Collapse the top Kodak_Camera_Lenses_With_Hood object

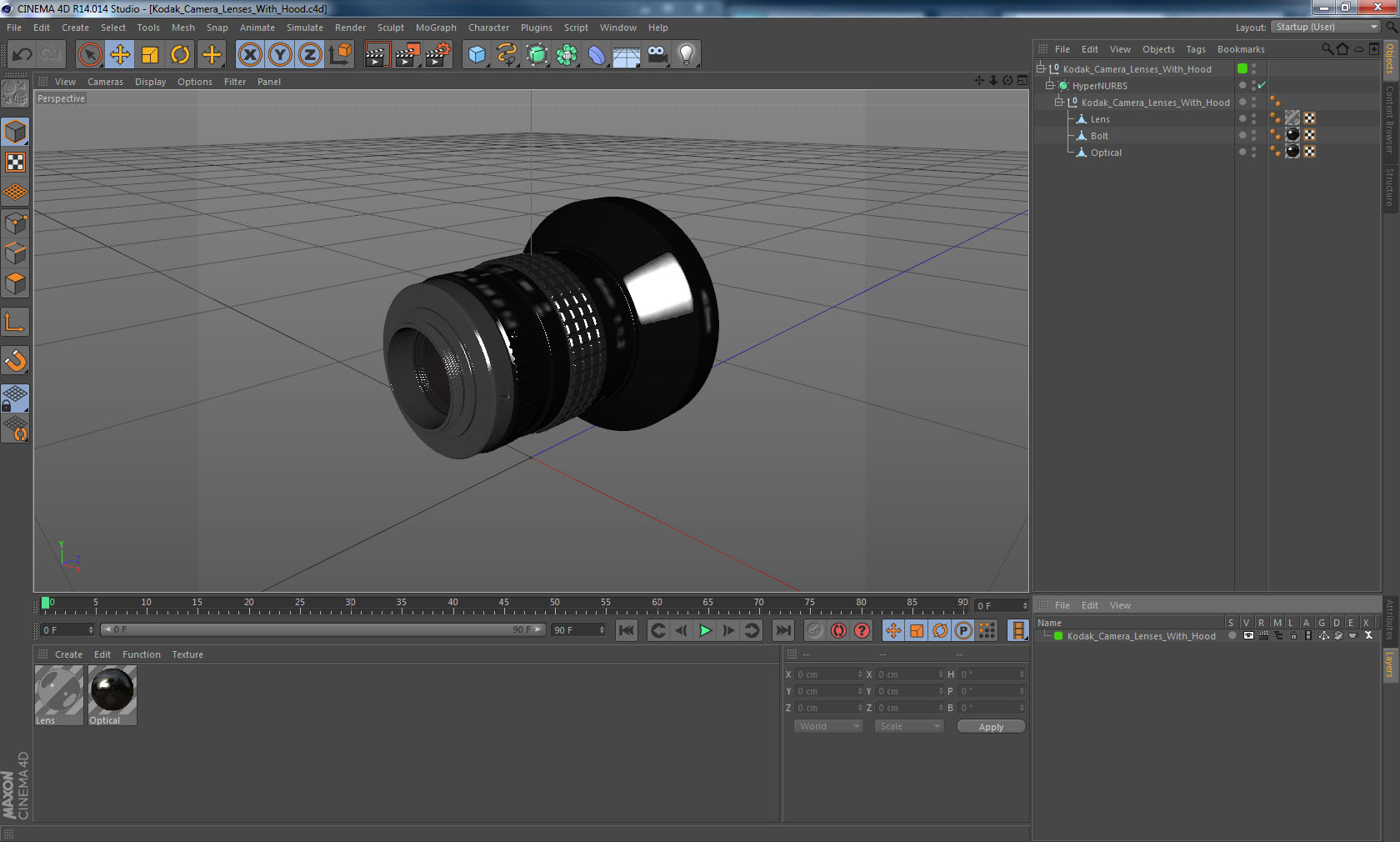(x=1041, y=68)
